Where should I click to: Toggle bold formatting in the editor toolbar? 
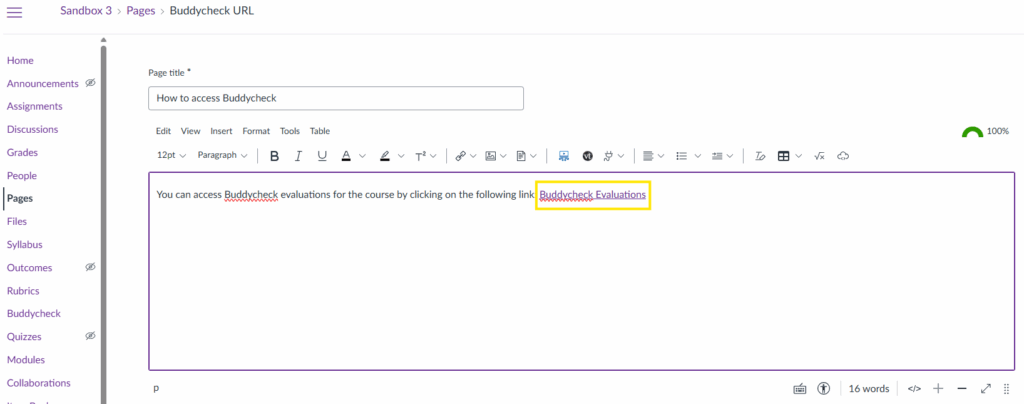(274, 156)
